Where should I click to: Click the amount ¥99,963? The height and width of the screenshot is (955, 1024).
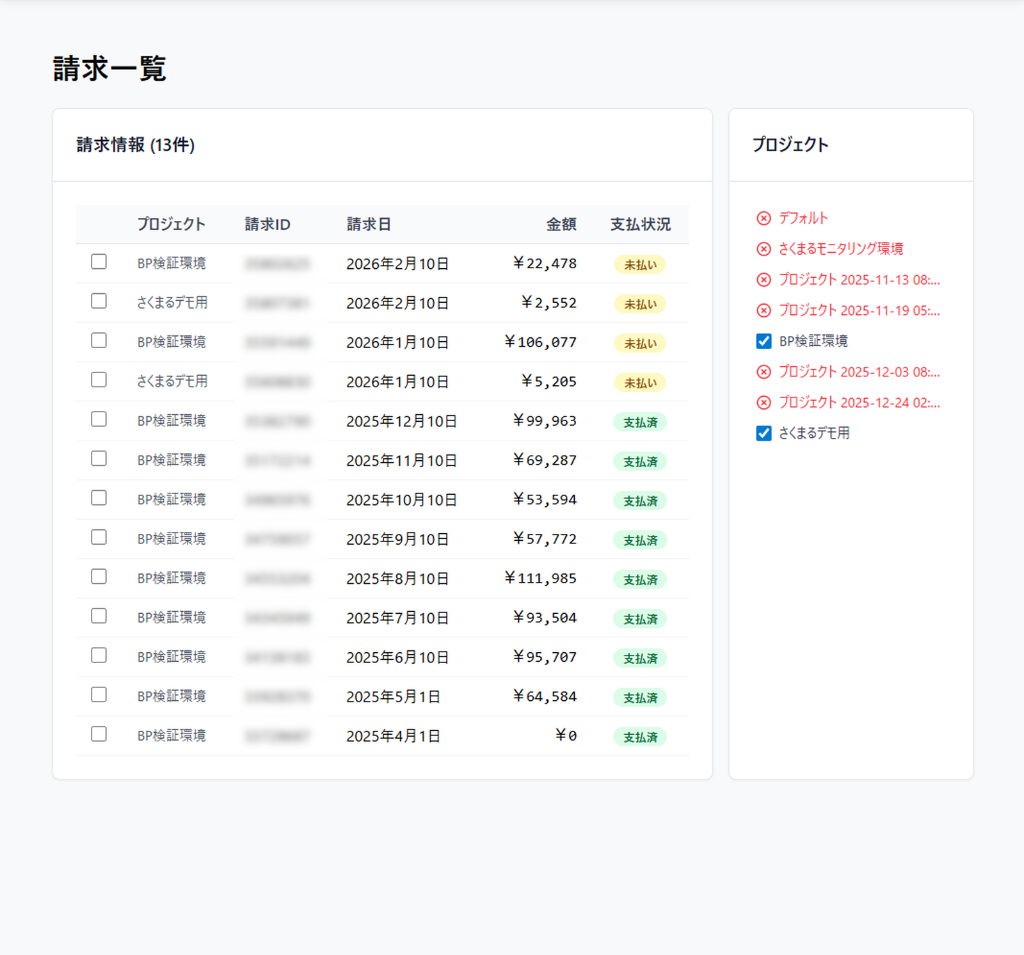(x=545, y=421)
